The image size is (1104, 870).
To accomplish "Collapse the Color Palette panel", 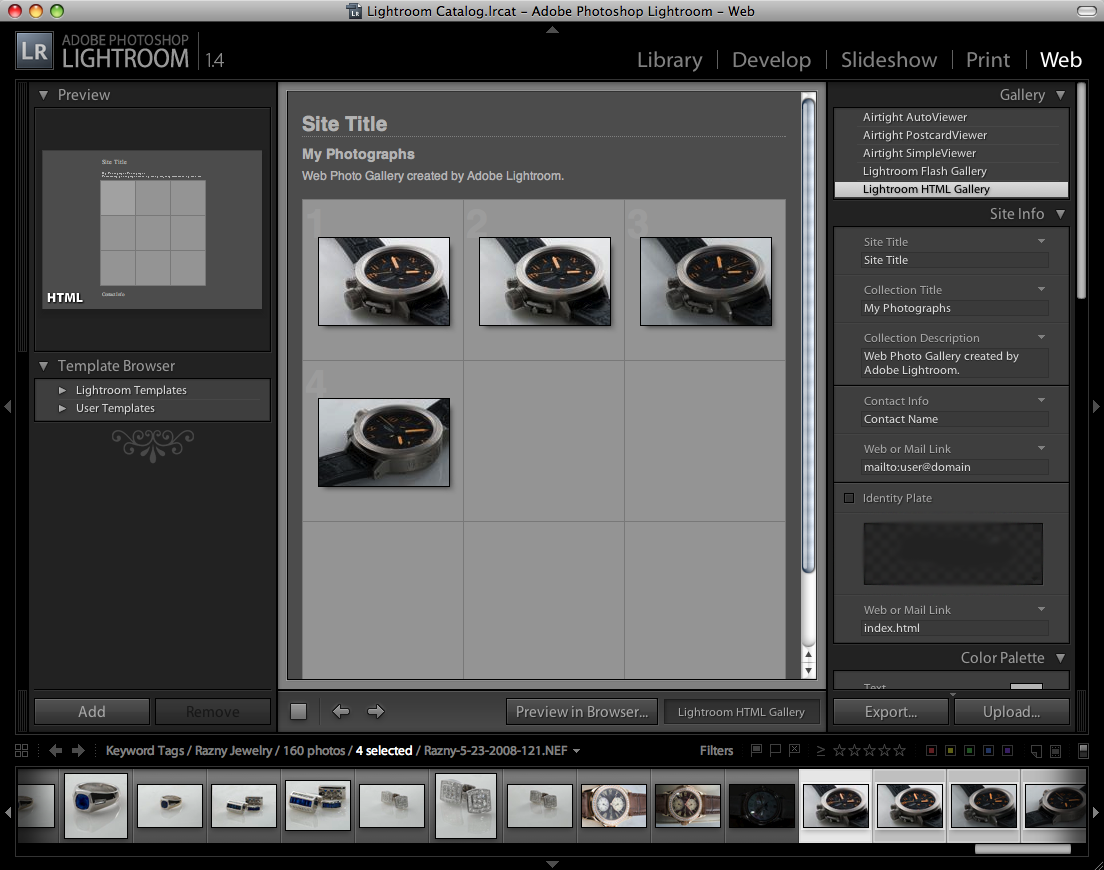I will (x=1060, y=658).
